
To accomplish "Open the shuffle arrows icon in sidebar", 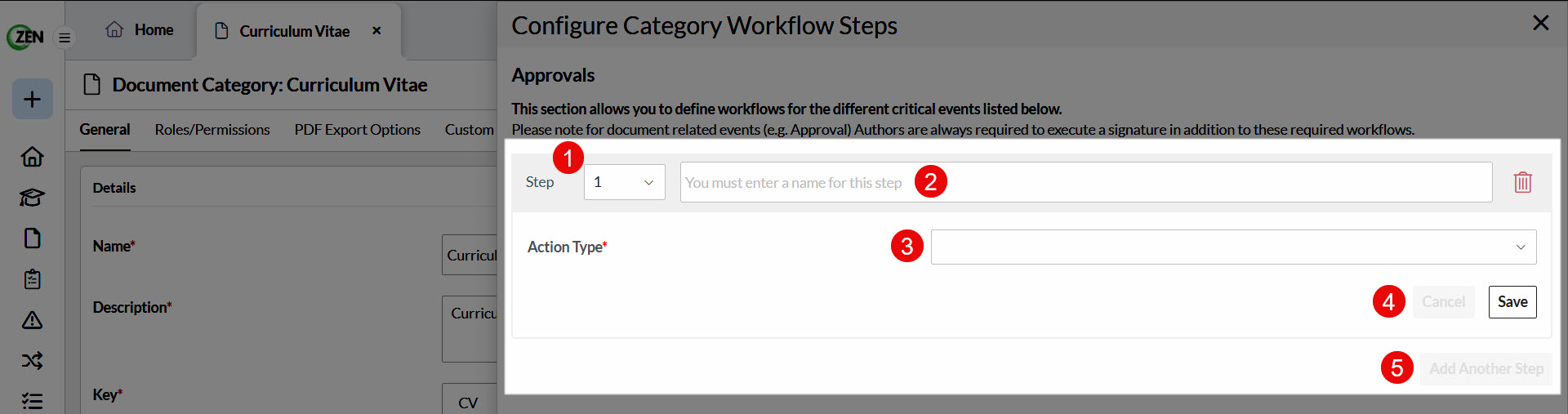I will (x=33, y=360).
